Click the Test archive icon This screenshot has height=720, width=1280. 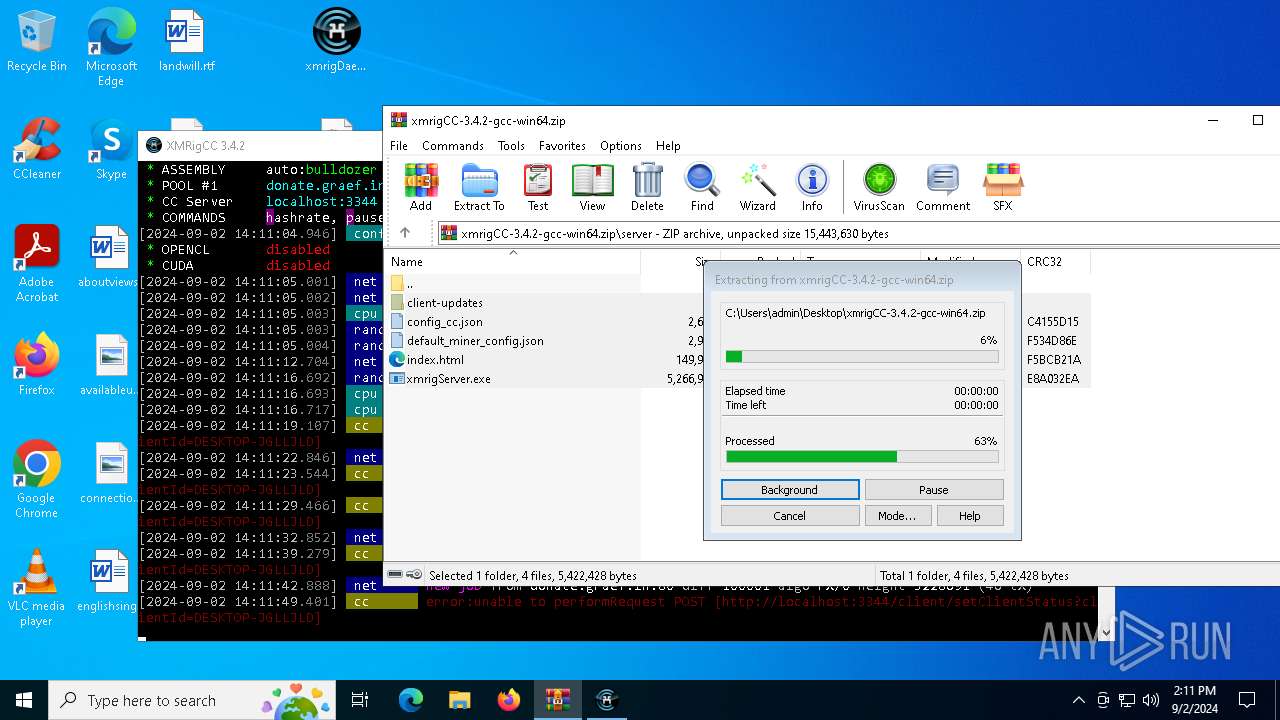point(538,187)
